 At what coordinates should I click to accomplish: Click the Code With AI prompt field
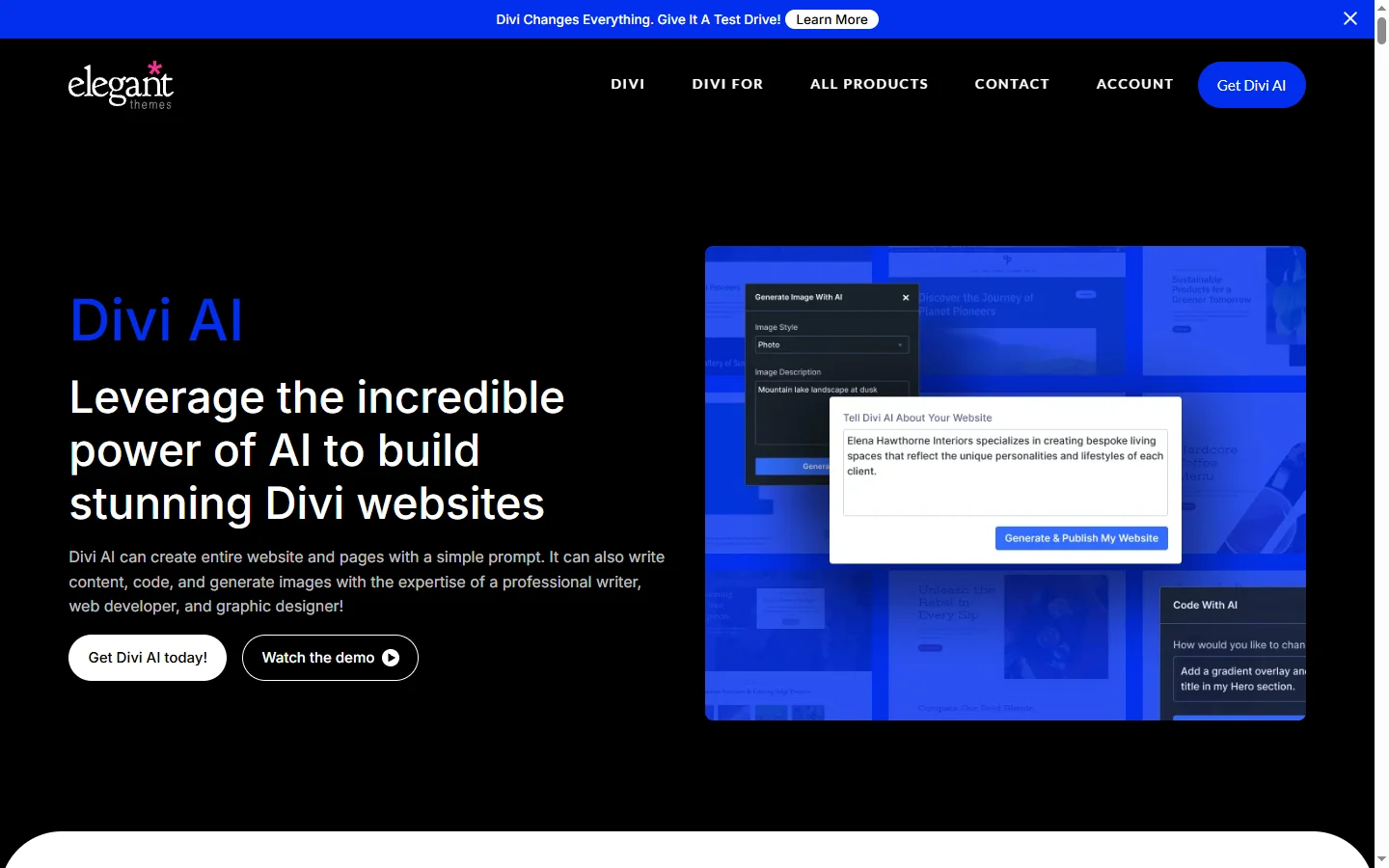(1239, 679)
